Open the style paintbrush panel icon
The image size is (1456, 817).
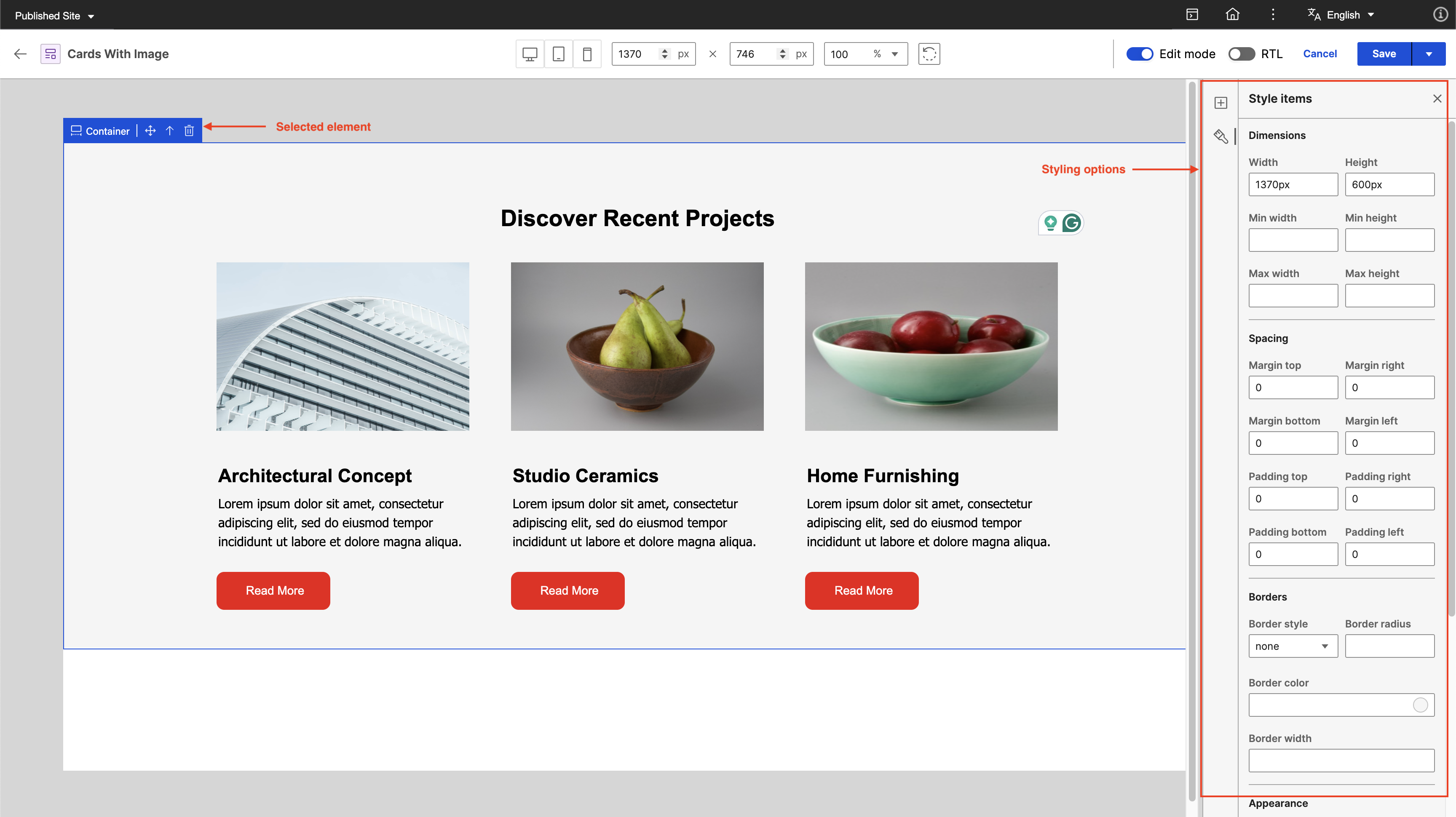pos(1220,136)
